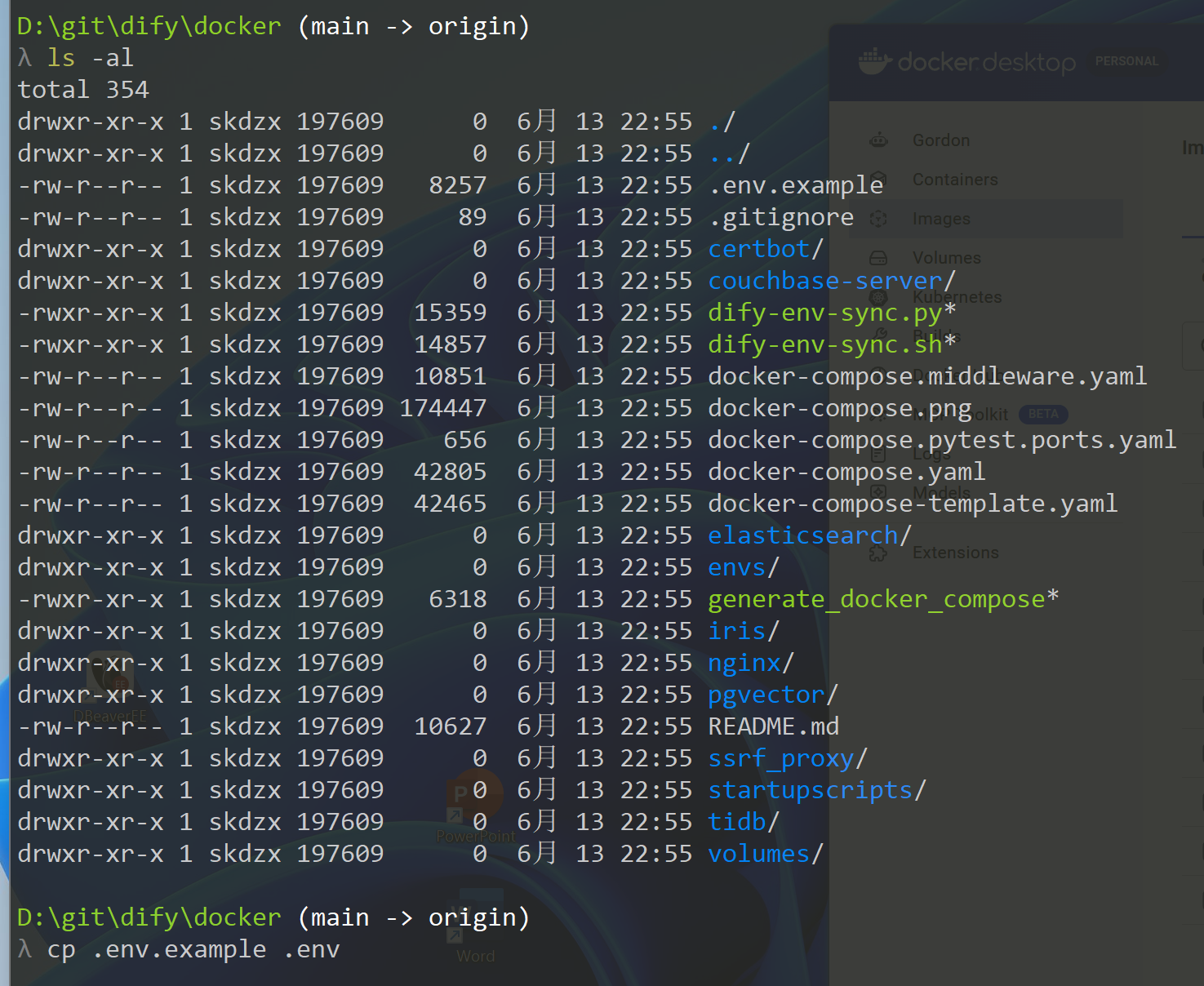This screenshot has height=986, width=1204.
Task: Click the pgvector/ directory name
Action: tap(773, 695)
